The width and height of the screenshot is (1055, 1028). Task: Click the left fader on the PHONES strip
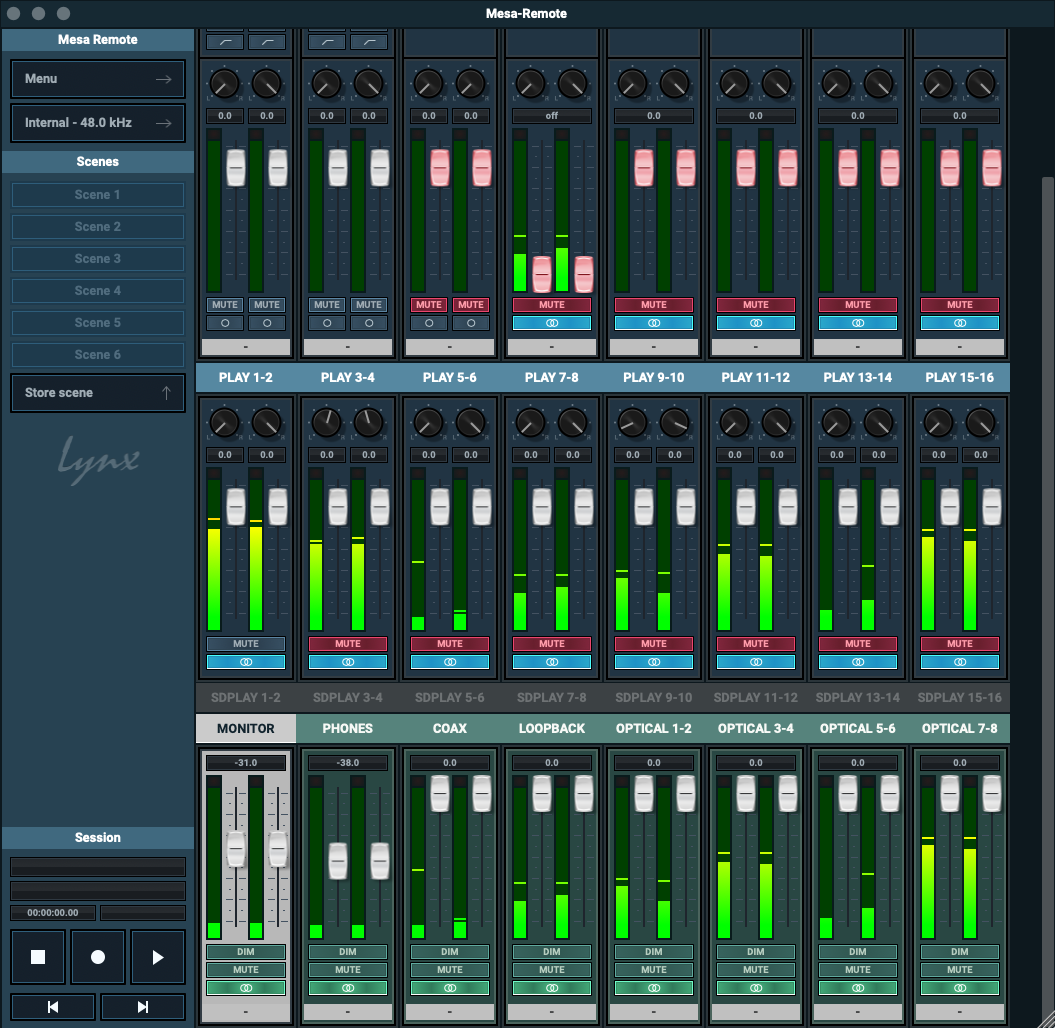338,860
